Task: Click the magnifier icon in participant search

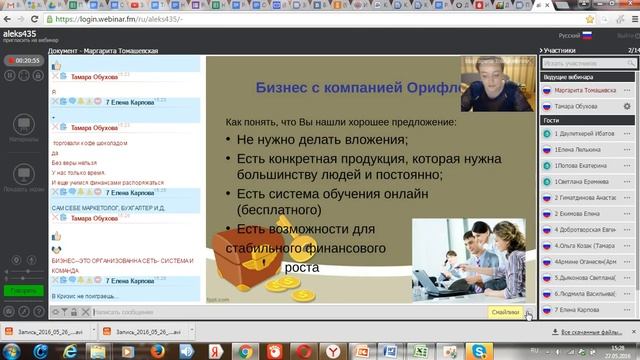Action: pyautogui.click(x=631, y=63)
